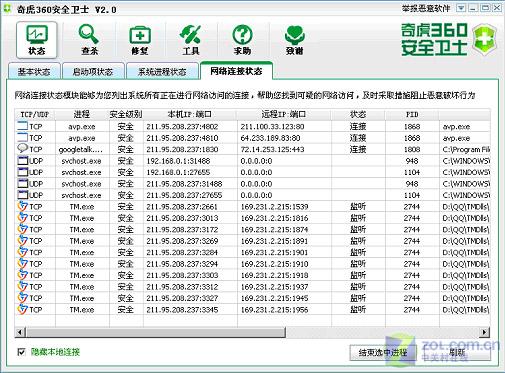The width and height of the screenshot is (505, 373).
Task: Select remote address 72.14.253.125:443
Action: (x=272, y=149)
